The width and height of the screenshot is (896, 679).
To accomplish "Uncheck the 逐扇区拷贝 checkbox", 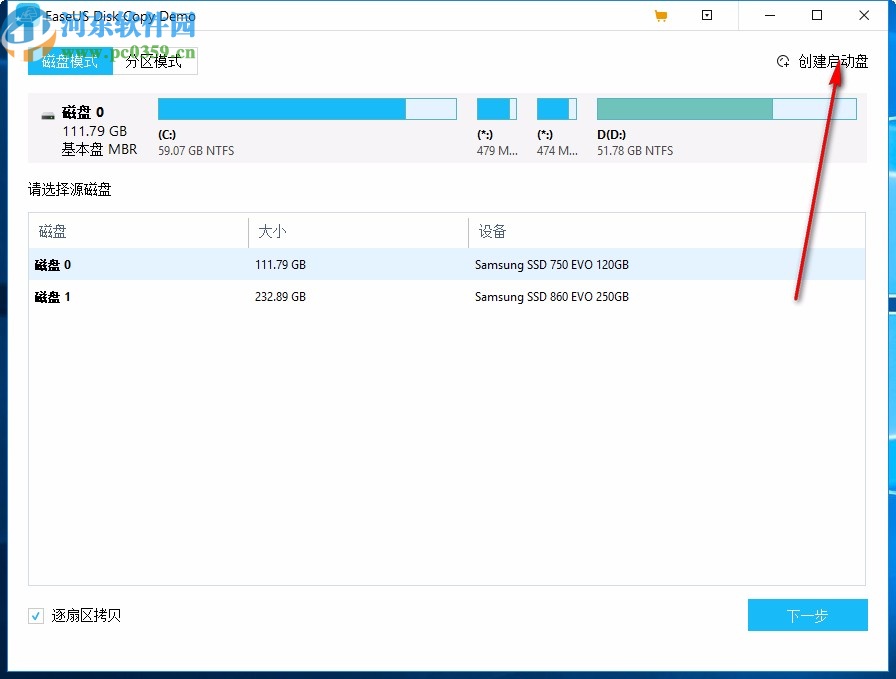I will tap(36, 615).
